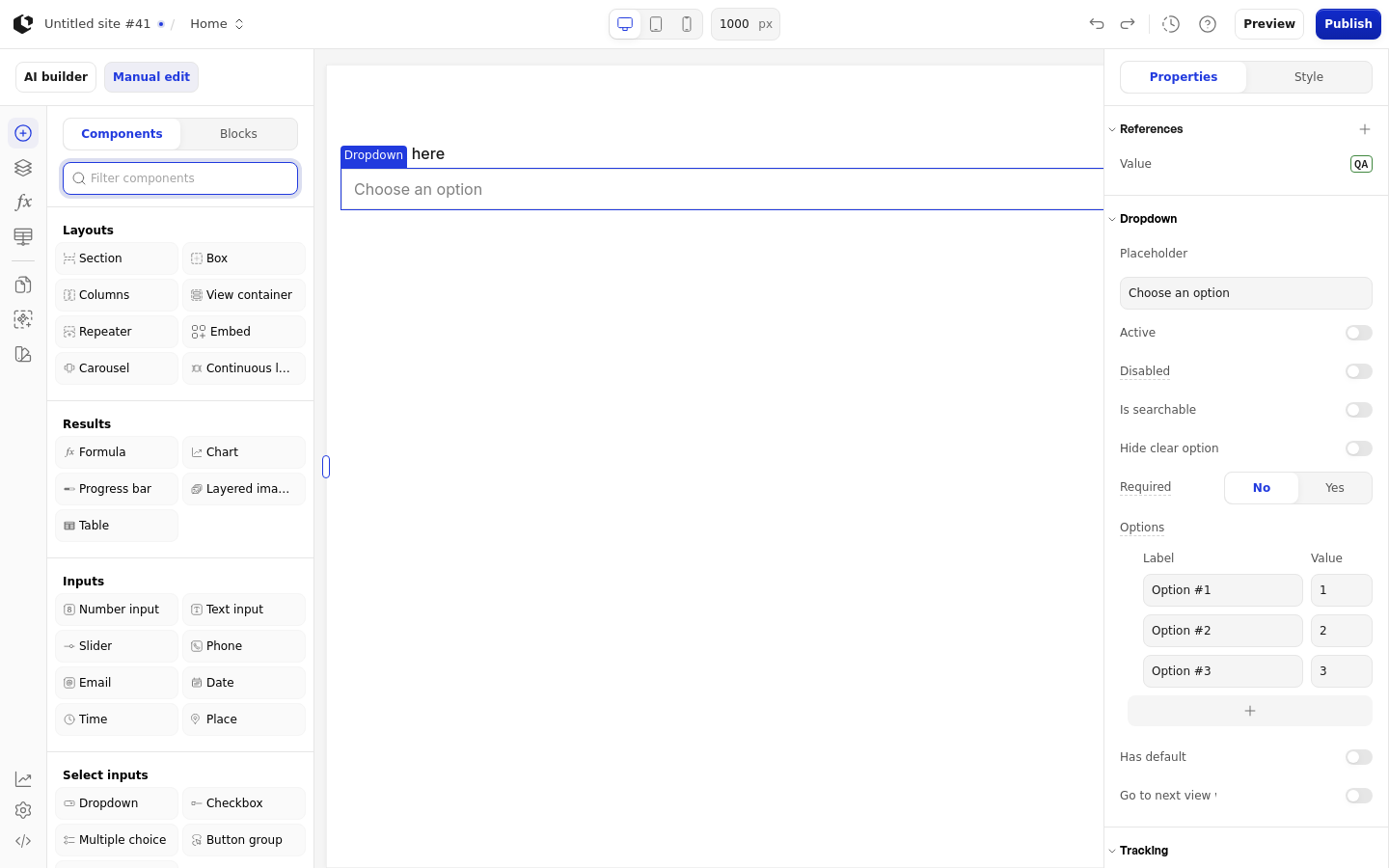Open the settings gear sidebar icon

point(23,810)
